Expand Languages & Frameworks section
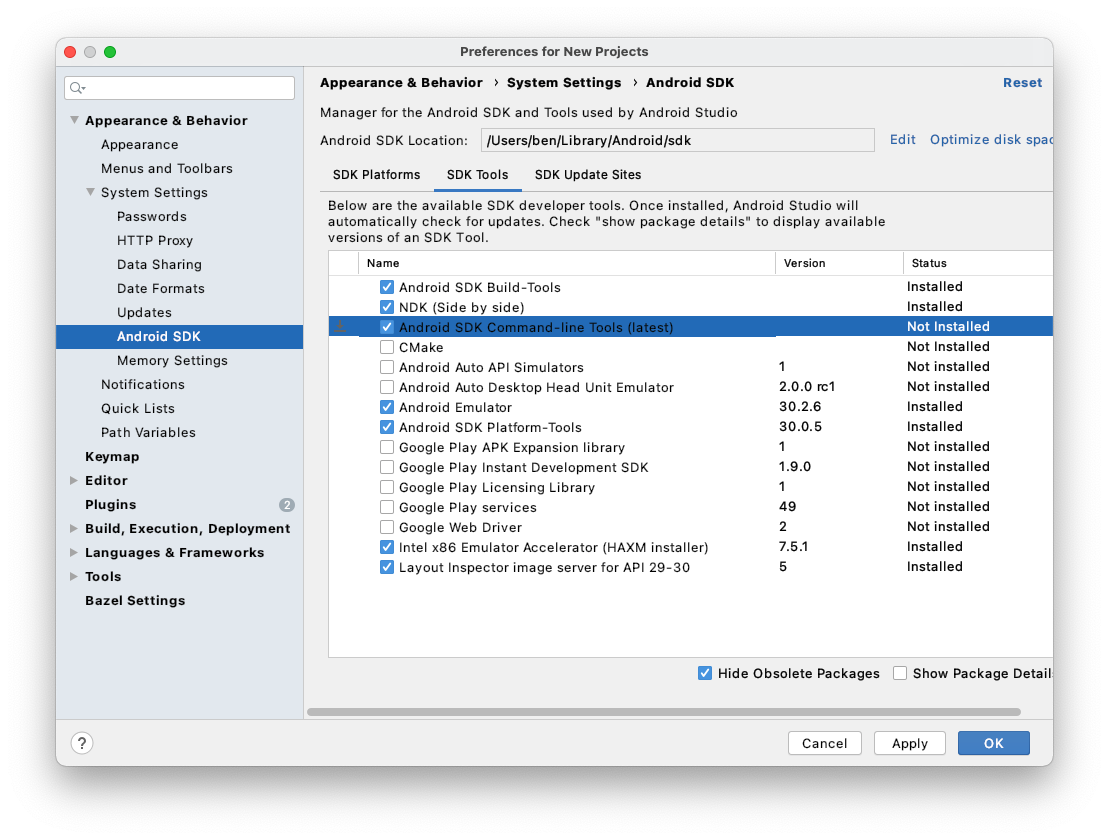The height and width of the screenshot is (840, 1109). coord(74,553)
